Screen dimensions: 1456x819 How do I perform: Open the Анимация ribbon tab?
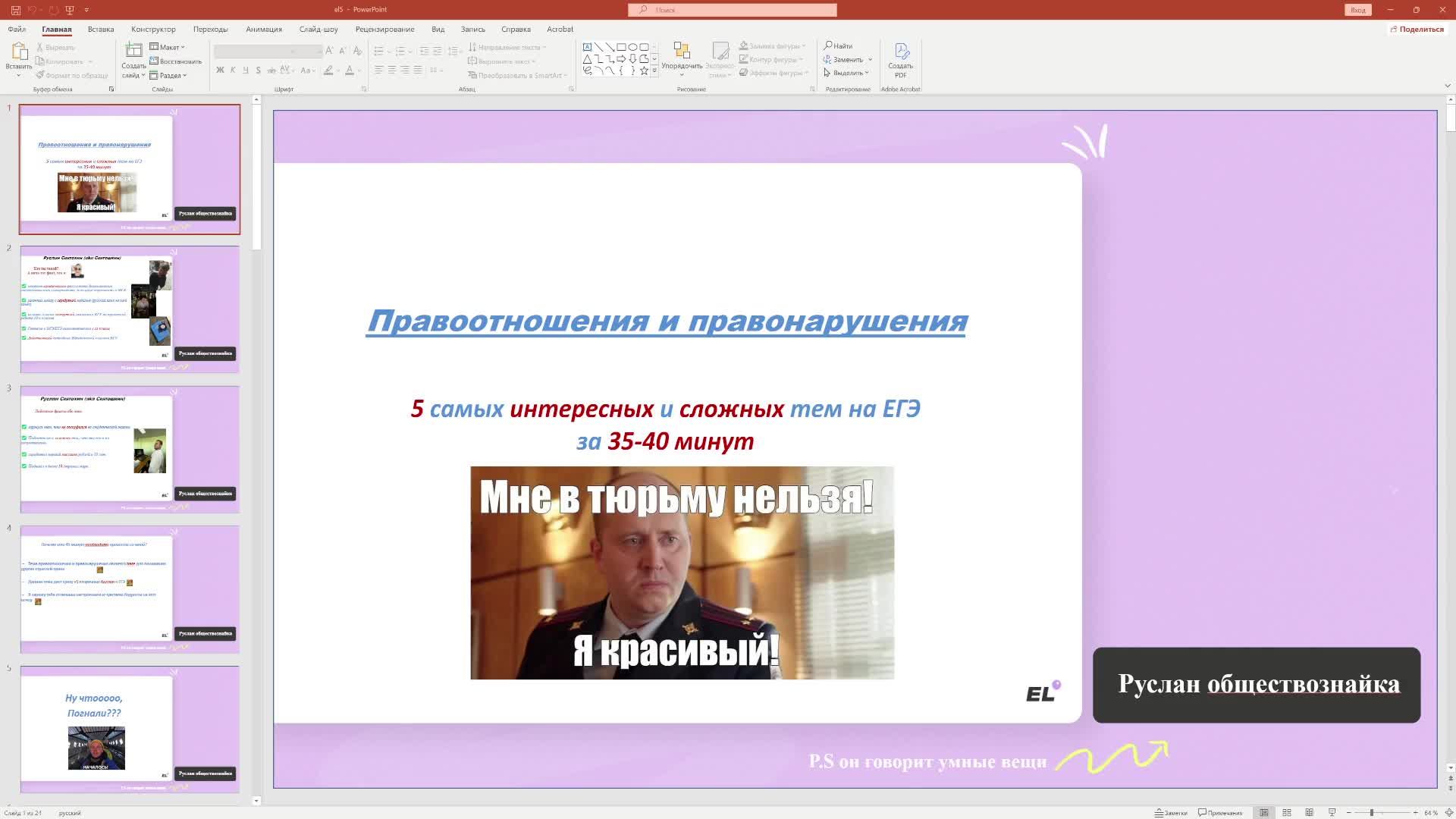coord(264,29)
